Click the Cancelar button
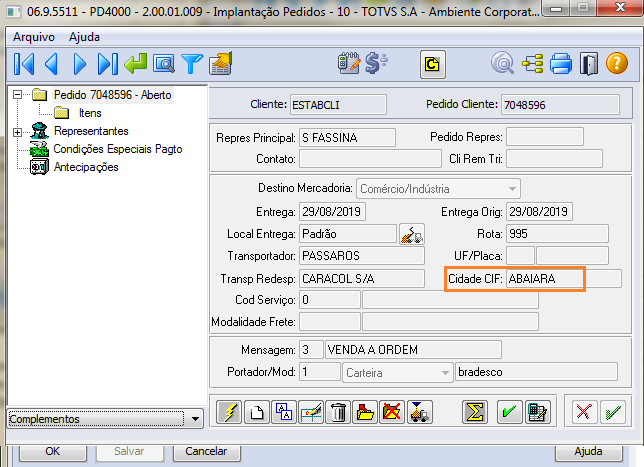This screenshot has width=644, height=467. pos(206,451)
